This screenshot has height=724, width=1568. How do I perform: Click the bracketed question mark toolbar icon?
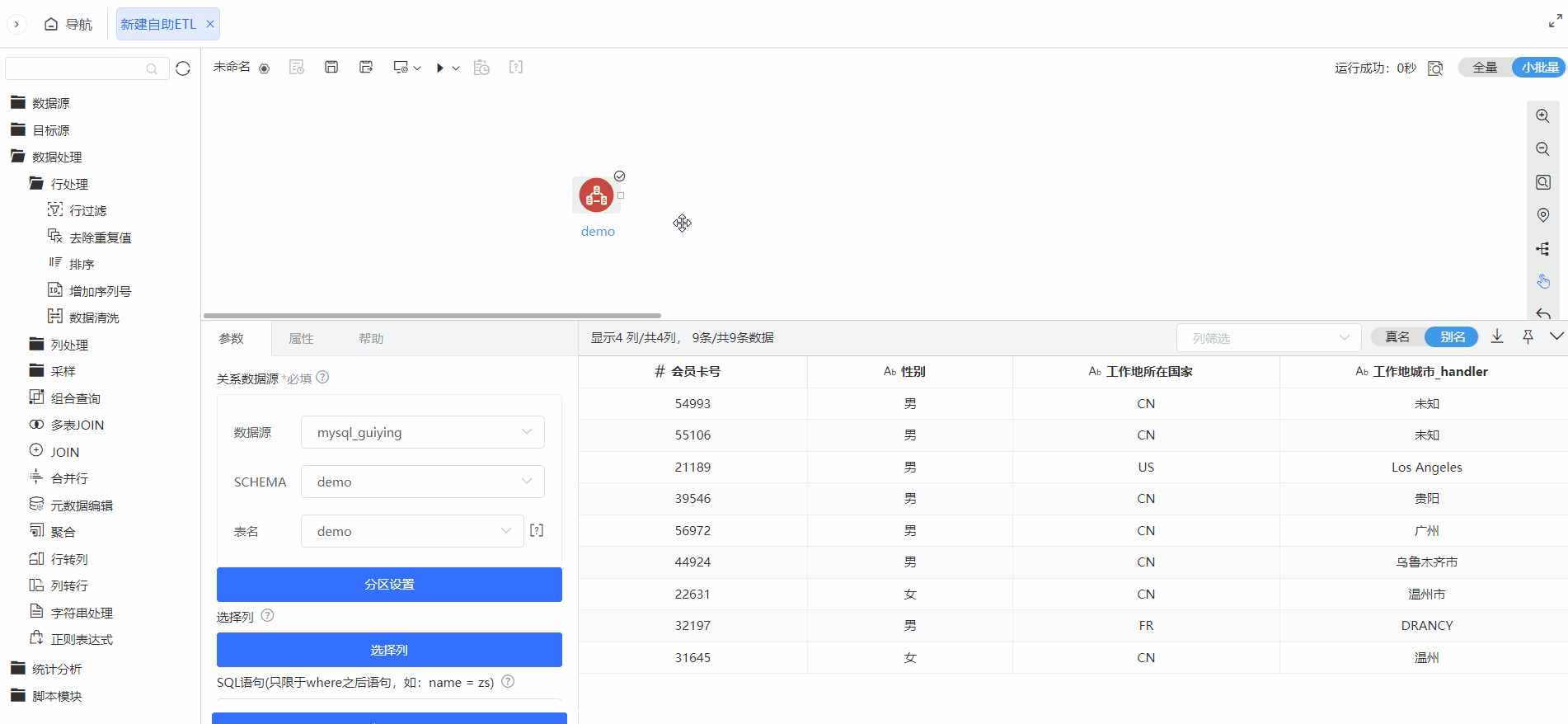point(516,67)
